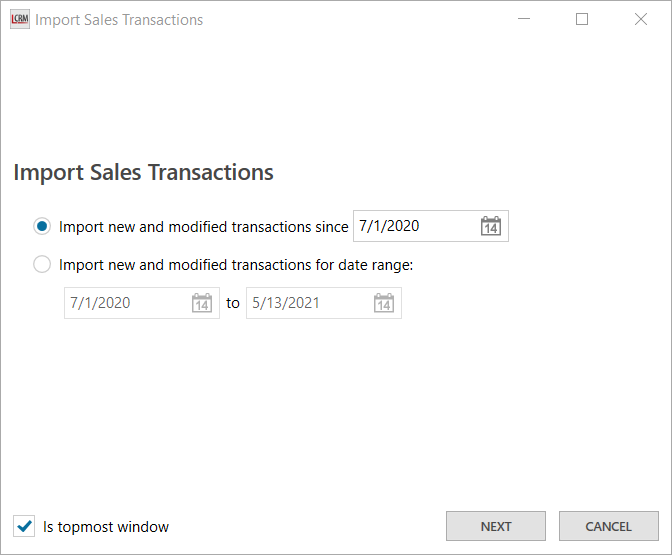
Task: Open calendar picker for range end date
Action: [383, 303]
